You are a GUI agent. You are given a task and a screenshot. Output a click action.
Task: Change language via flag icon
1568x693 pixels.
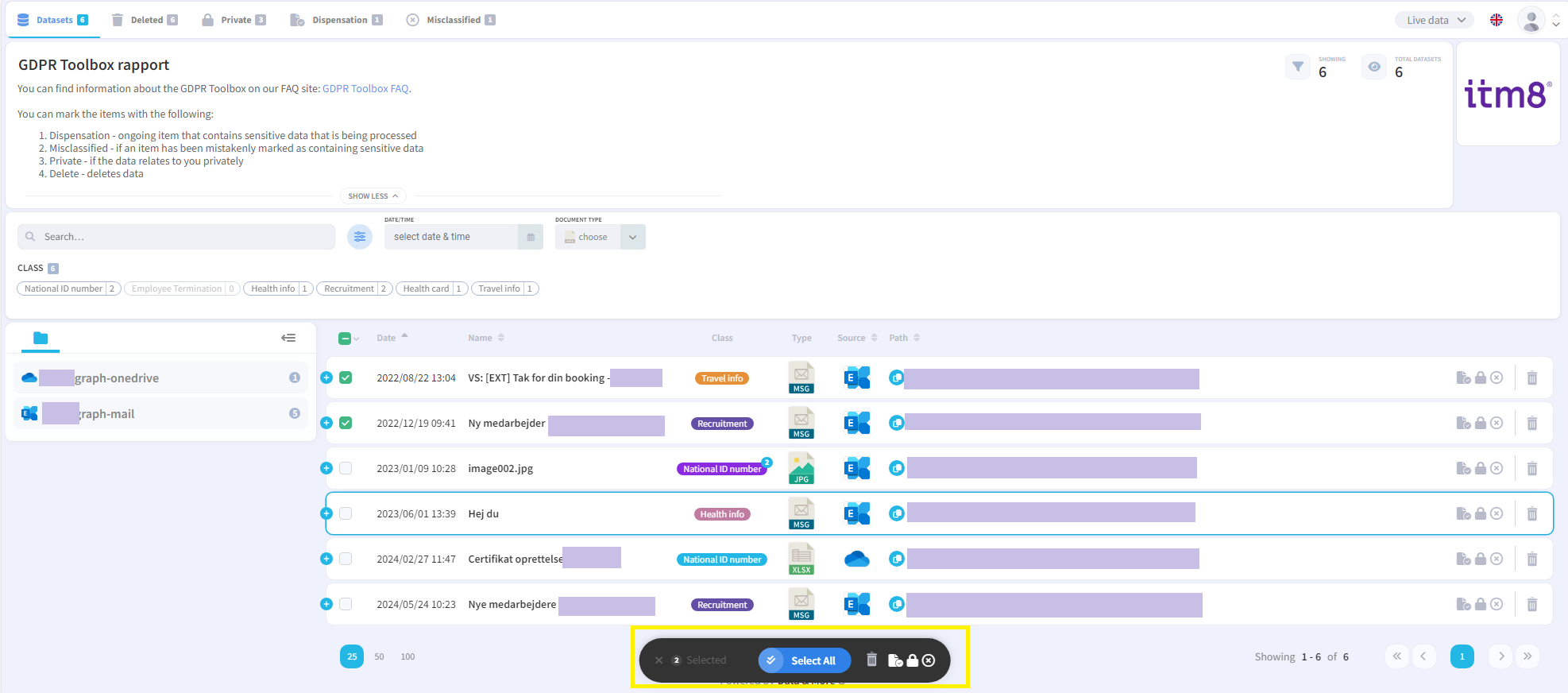[x=1497, y=20]
